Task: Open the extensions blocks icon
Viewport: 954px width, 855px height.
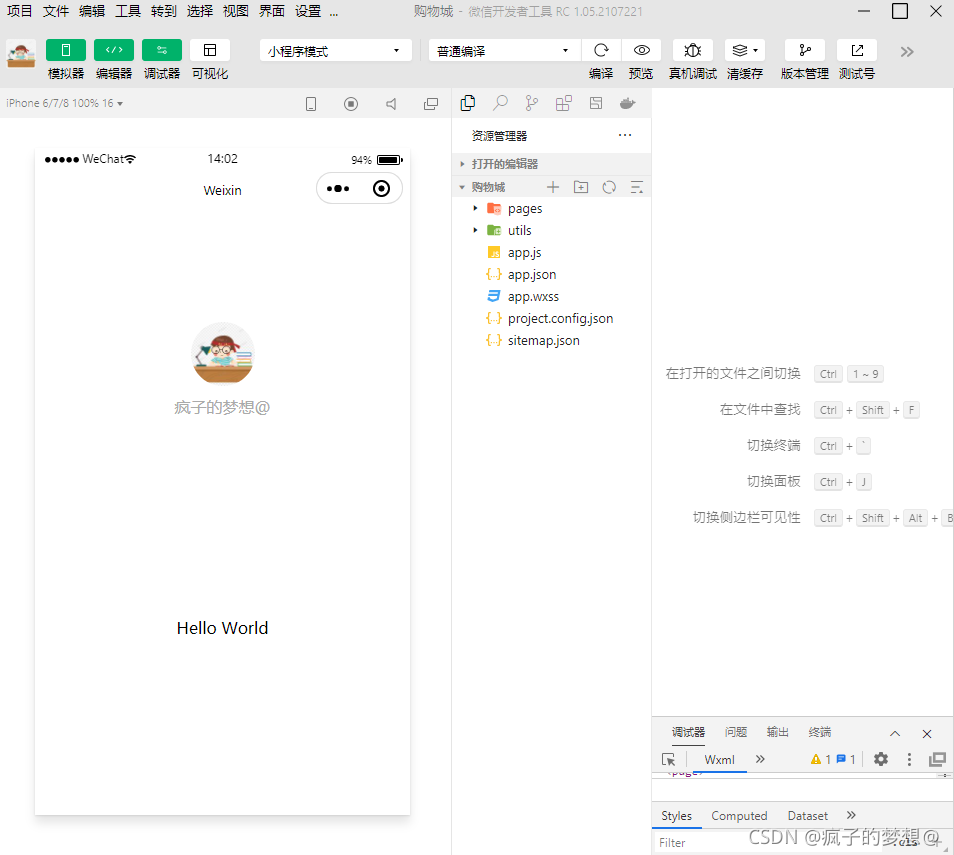Action: tap(564, 103)
